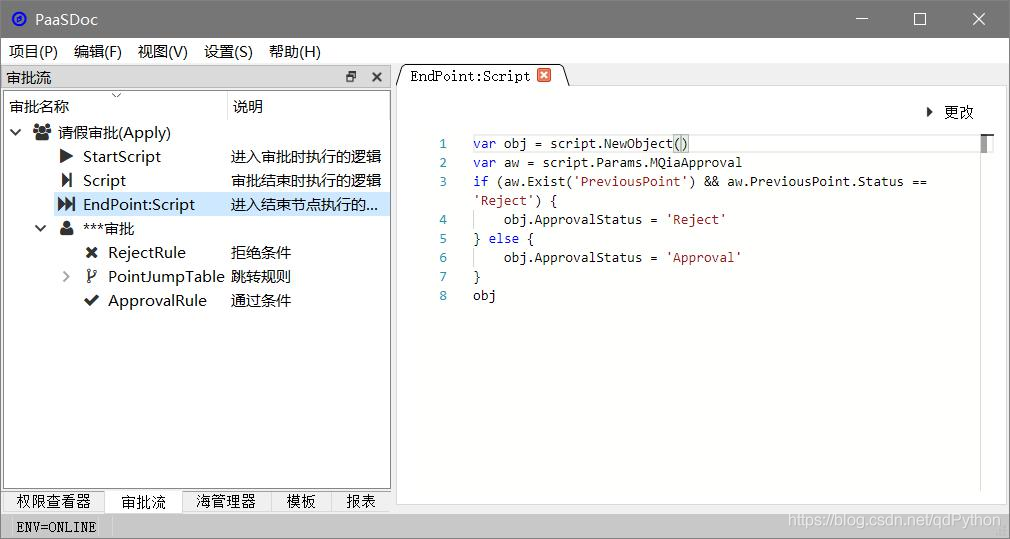1010x539 pixels.
Task: Select the RejectRule tree item
Action: tap(147, 252)
